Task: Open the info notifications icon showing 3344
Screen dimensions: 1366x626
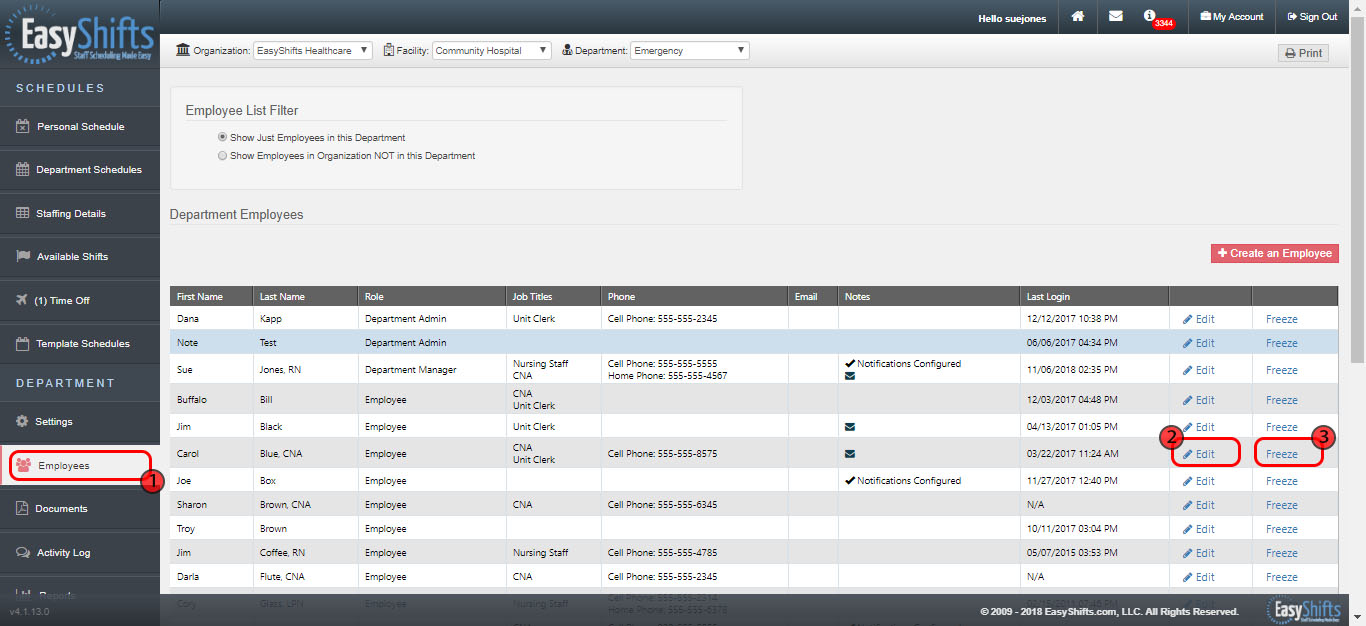Action: pyautogui.click(x=1157, y=18)
